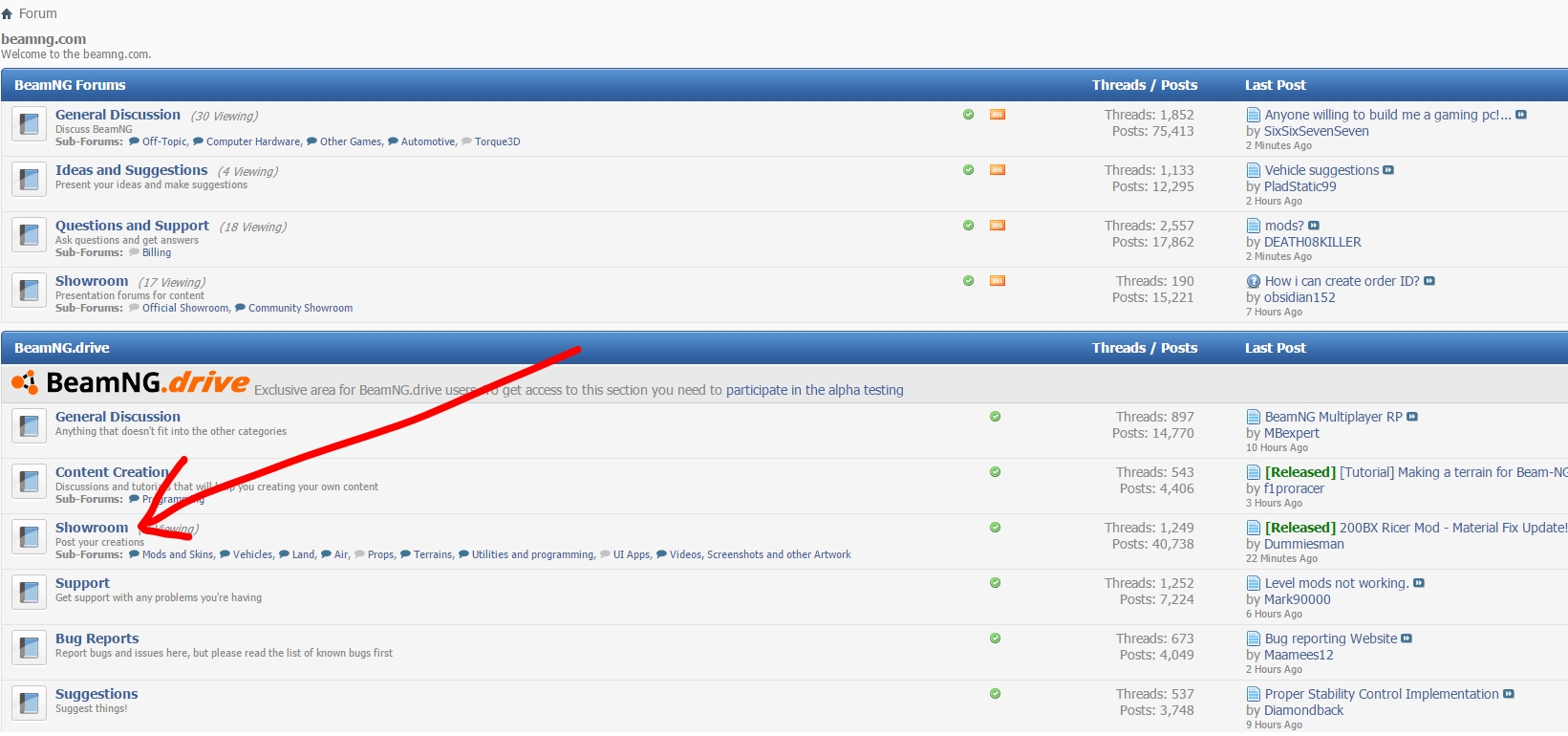This screenshot has height=736, width=1568.
Task: Open the Bug Reports forum
Action: point(97,639)
